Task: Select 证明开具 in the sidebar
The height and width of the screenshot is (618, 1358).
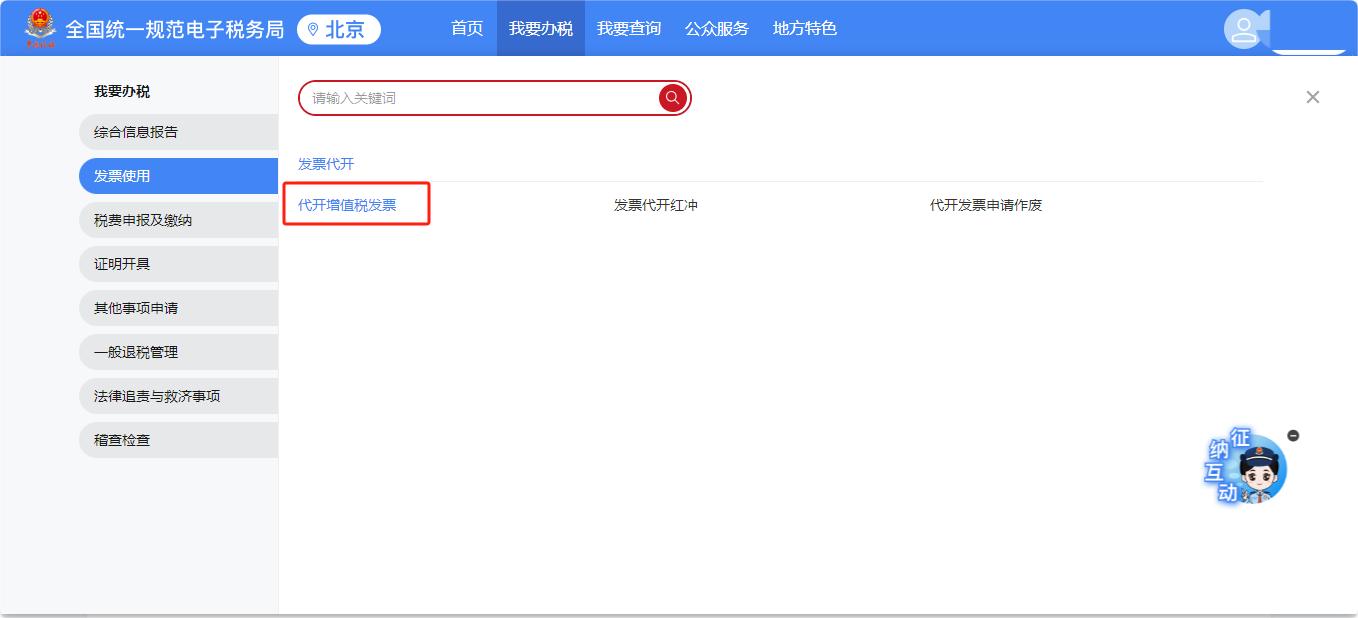Action: point(122,264)
